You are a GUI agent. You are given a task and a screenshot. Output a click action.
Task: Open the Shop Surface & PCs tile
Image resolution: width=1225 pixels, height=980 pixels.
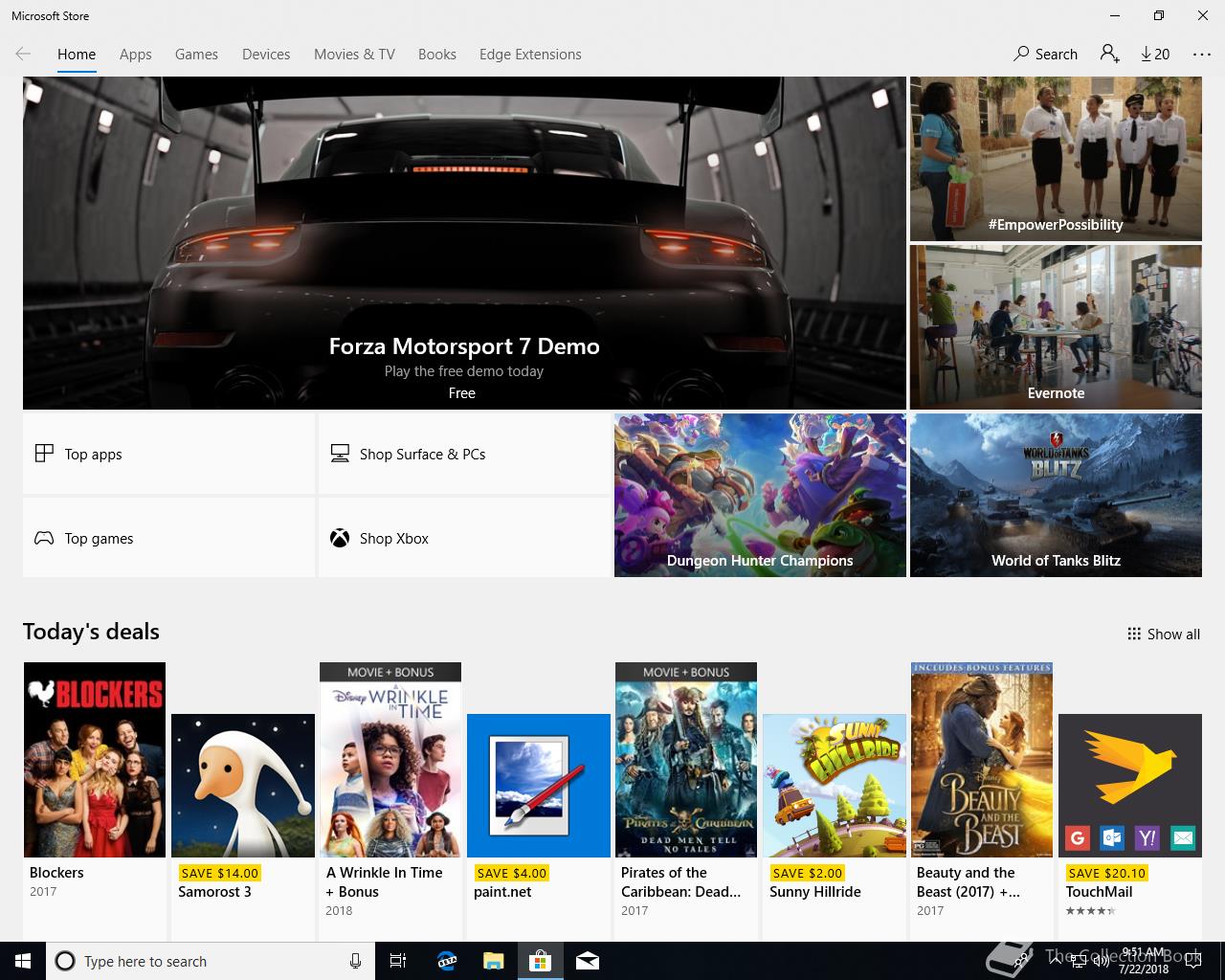click(x=464, y=454)
